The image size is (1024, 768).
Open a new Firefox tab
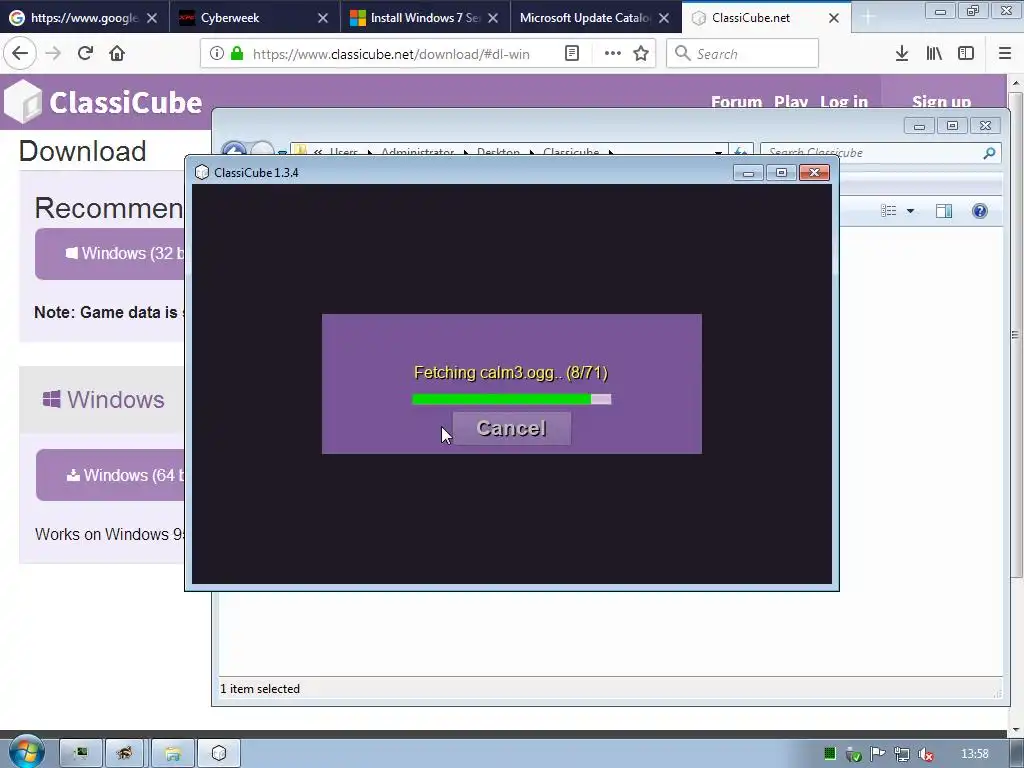868,18
